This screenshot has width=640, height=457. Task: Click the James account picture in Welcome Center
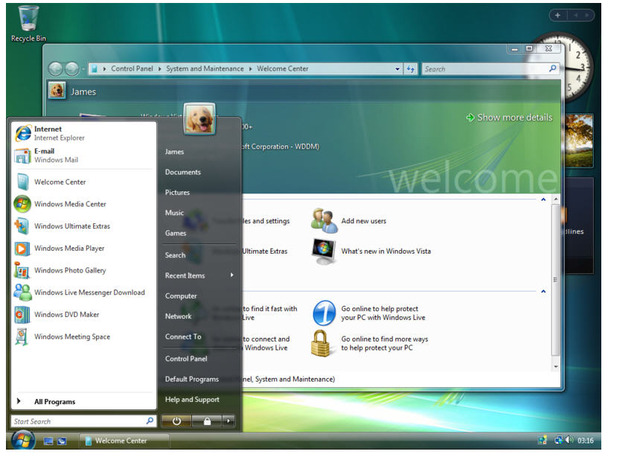57,90
